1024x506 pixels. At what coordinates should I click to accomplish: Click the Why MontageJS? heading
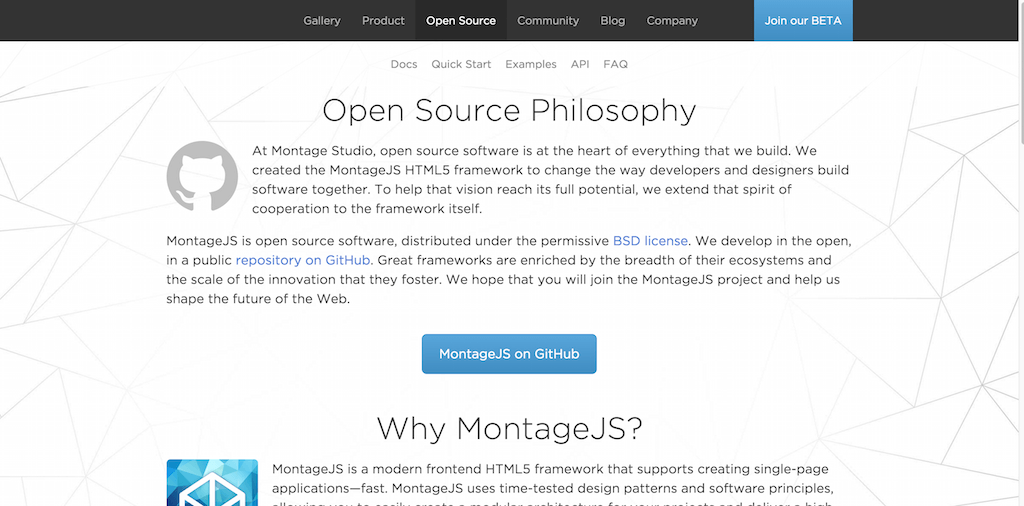point(509,428)
